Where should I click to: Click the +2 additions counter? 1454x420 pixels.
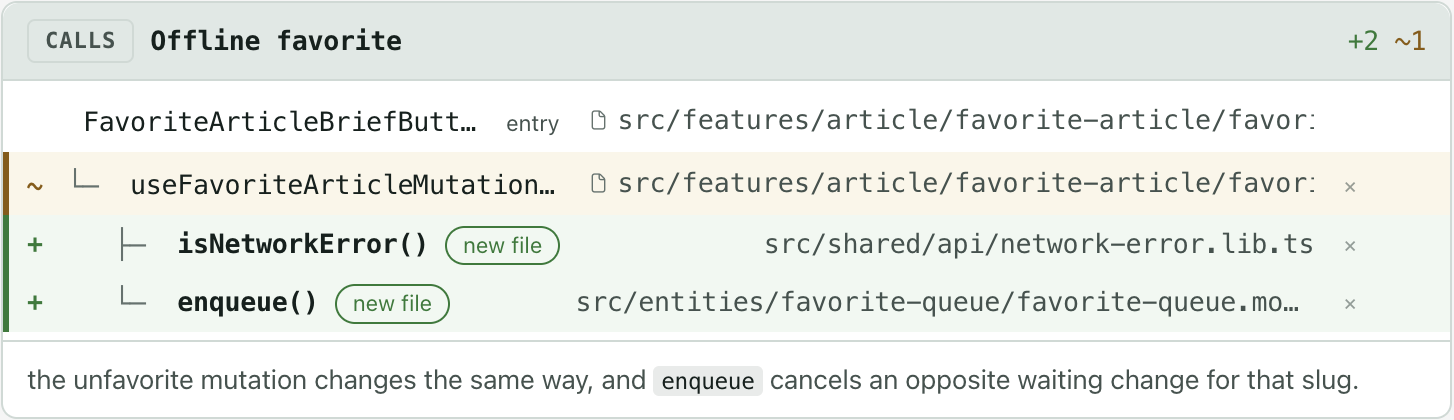[x=1363, y=41]
